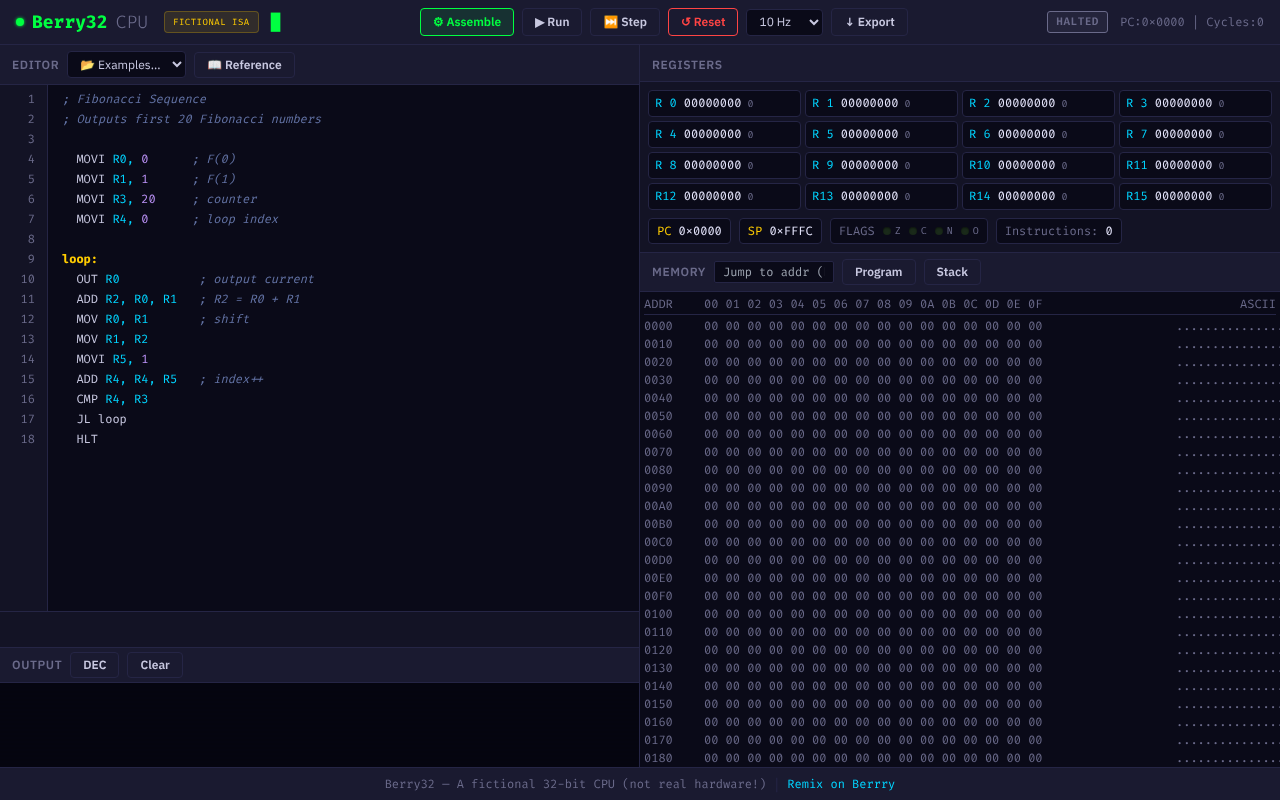The image size is (1280, 800).
Task: Select register R11 box
Action: click(x=1195, y=165)
